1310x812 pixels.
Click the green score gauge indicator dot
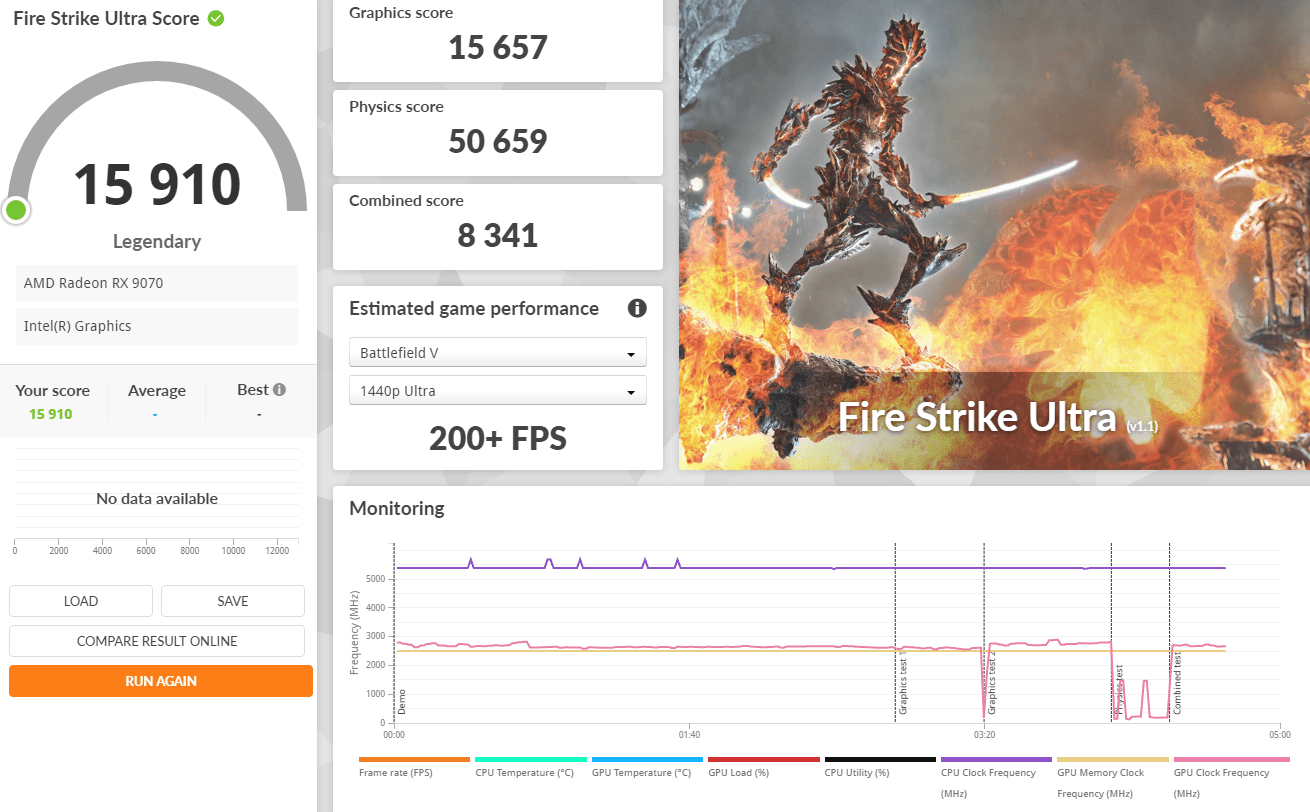click(x=16, y=210)
